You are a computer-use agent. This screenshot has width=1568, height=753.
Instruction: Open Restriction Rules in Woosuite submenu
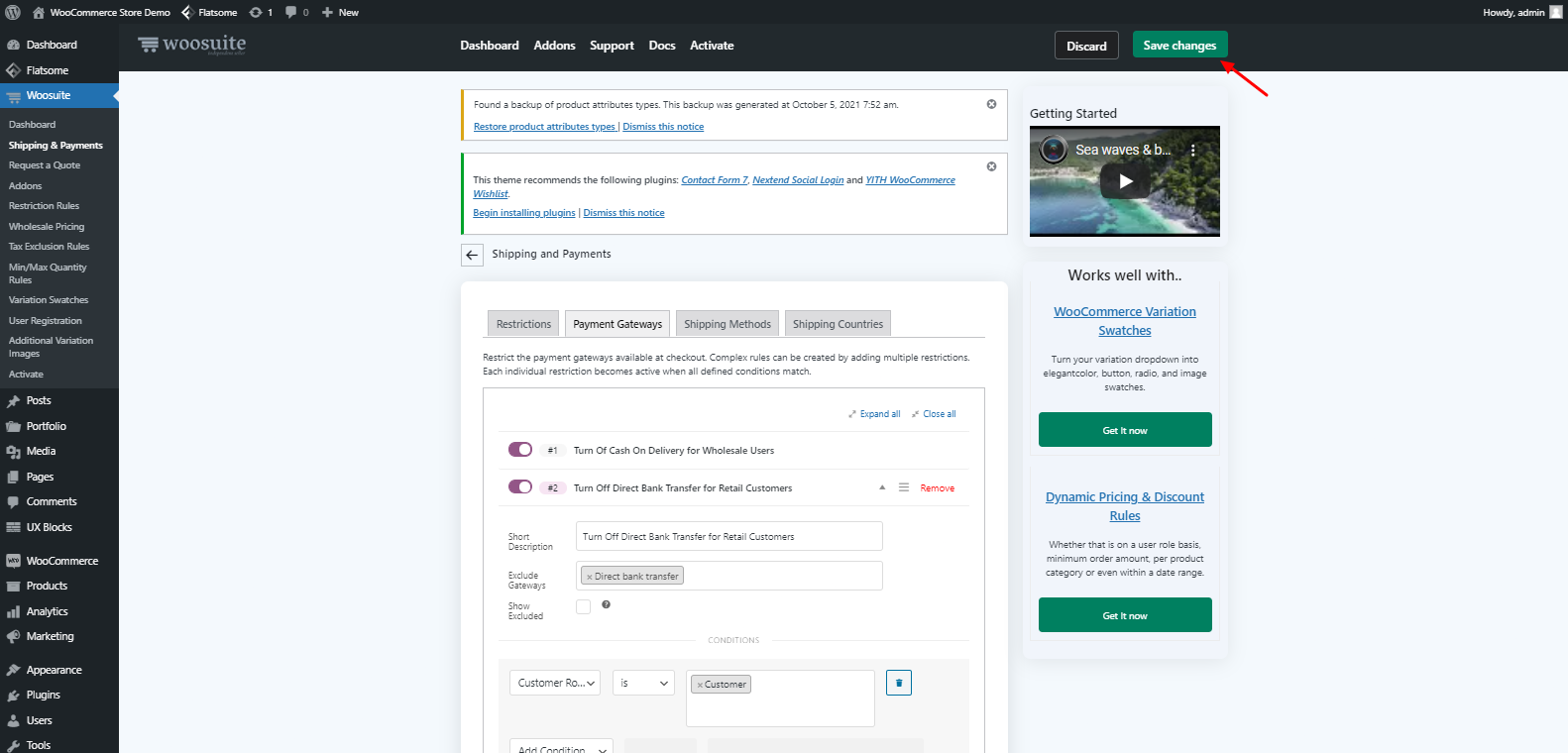click(x=45, y=206)
